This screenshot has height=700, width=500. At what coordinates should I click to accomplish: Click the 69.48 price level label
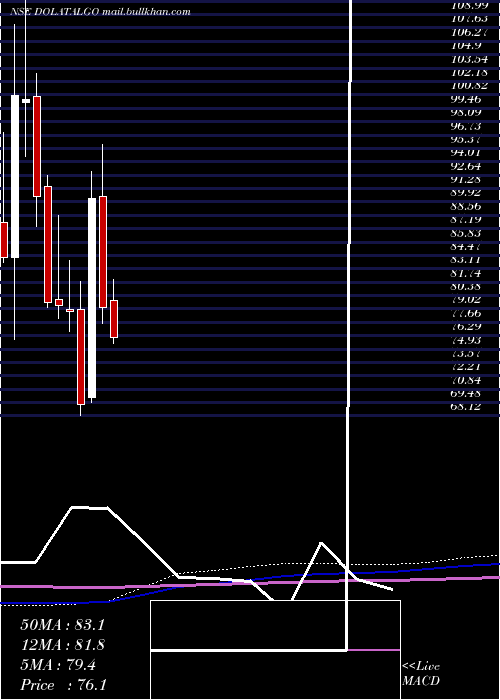tap(466, 394)
